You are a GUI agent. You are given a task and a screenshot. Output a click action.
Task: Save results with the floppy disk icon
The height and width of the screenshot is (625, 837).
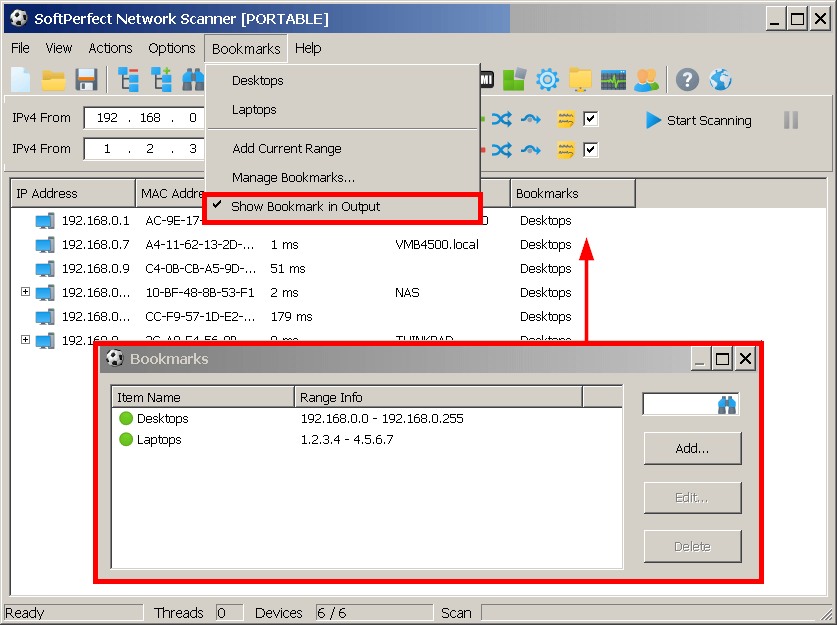86,80
